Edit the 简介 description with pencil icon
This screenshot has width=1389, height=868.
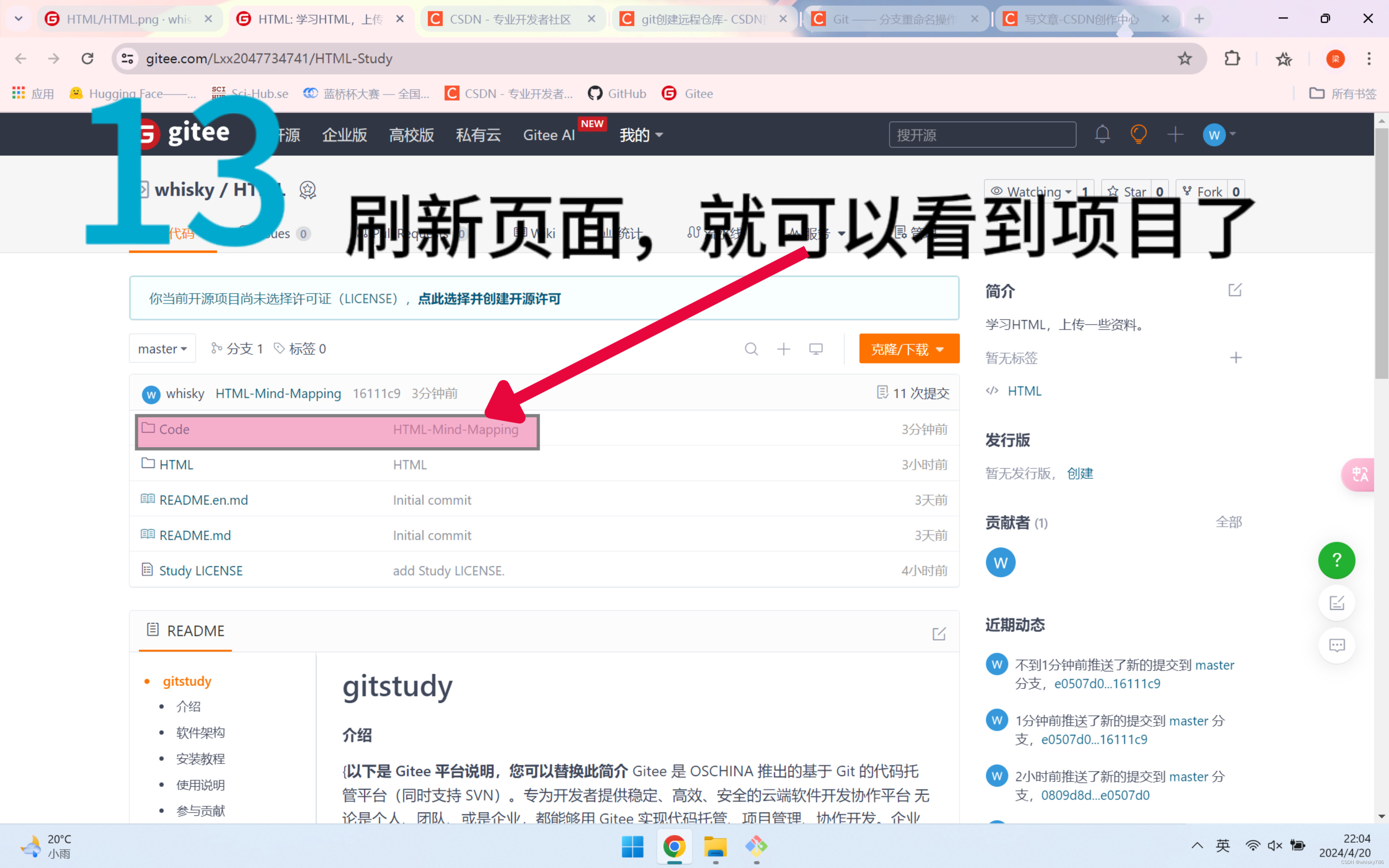[x=1235, y=291]
